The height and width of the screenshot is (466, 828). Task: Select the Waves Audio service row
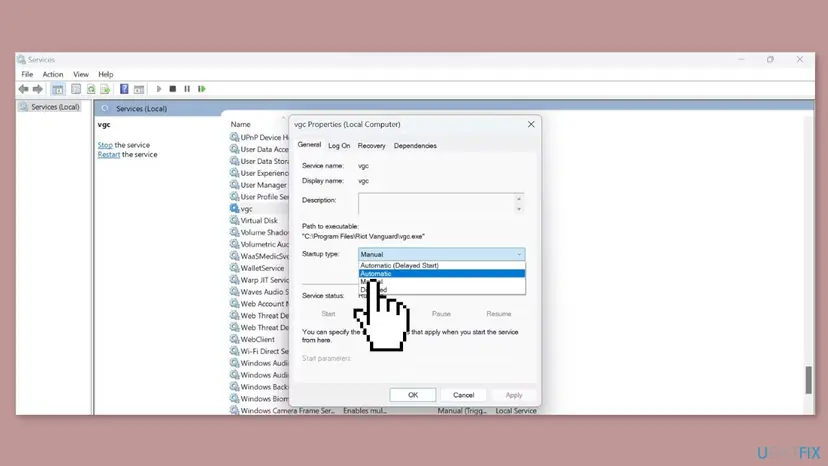click(259, 292)
